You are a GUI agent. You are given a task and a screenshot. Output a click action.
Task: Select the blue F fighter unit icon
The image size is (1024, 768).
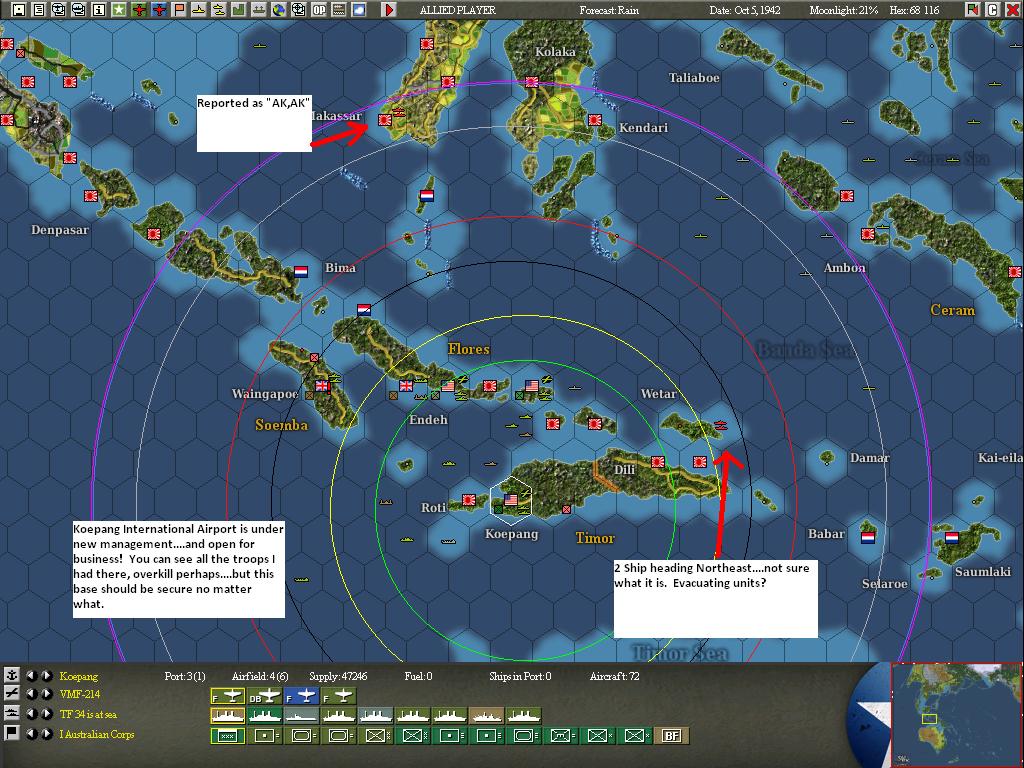[301, 696]
